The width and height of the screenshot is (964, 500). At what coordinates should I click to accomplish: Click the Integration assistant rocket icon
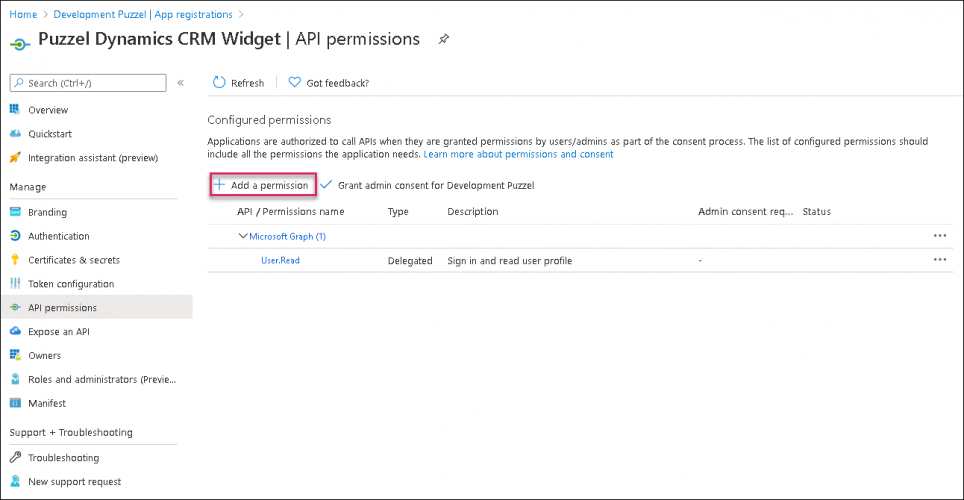tap(16, 158)
